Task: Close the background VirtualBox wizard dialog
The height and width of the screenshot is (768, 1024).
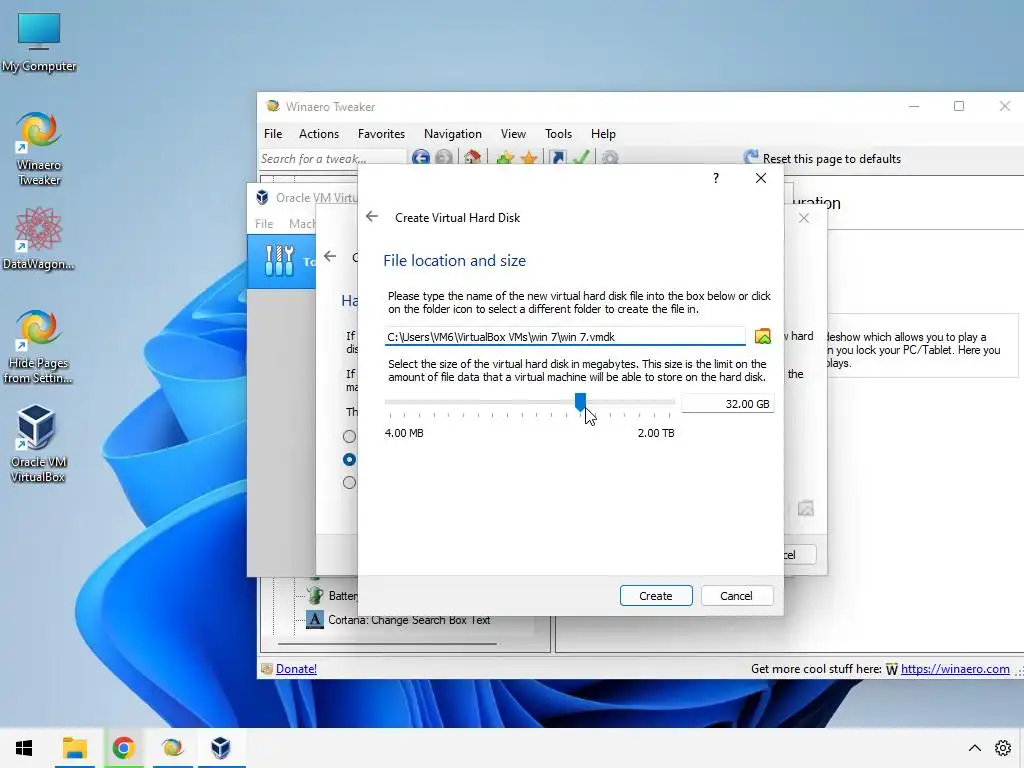Action: pos(804,218)
